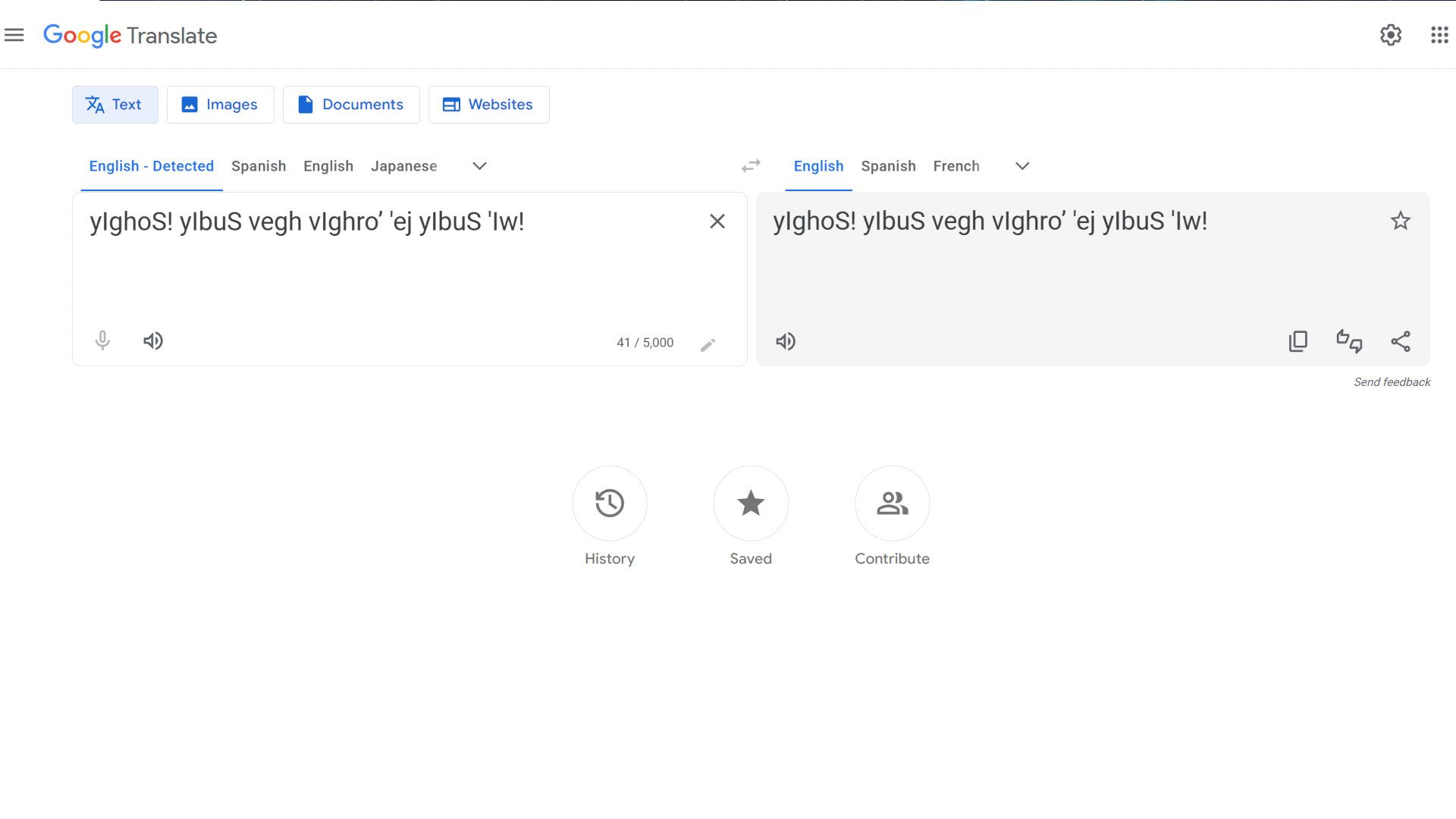The height and width of the screenshot is (819, 1456).
Task: Select Japanese as source language
Action: (x=403, y=166)
